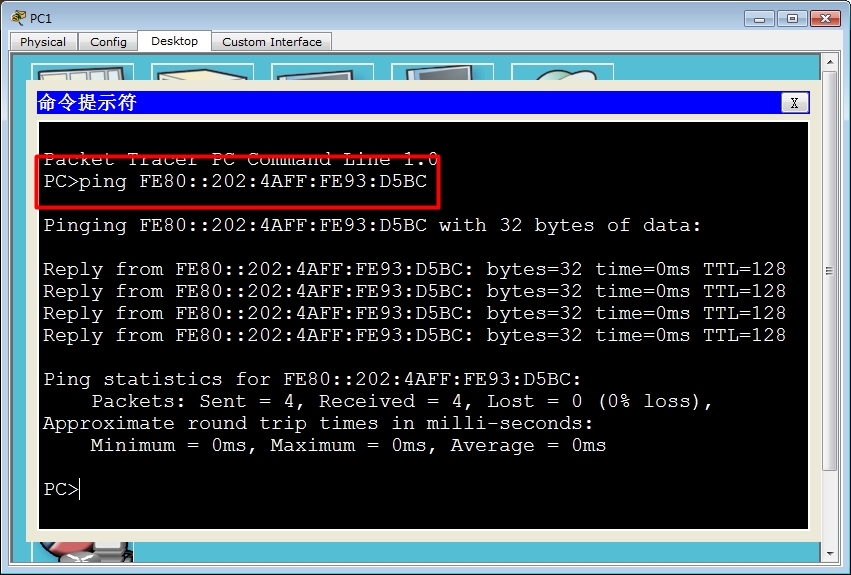
Task: Open the Config tab
Action: pos(108,42)
